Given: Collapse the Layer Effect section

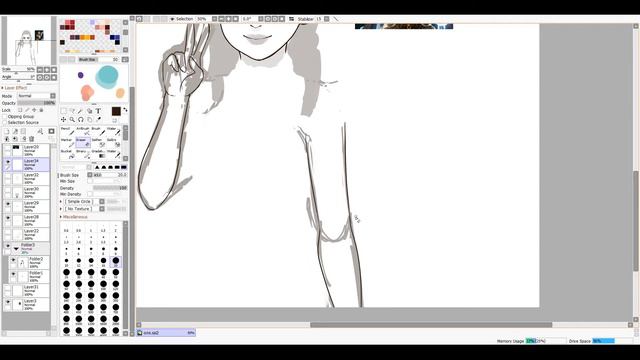Looking at the screenshot, I should [2, 88].
